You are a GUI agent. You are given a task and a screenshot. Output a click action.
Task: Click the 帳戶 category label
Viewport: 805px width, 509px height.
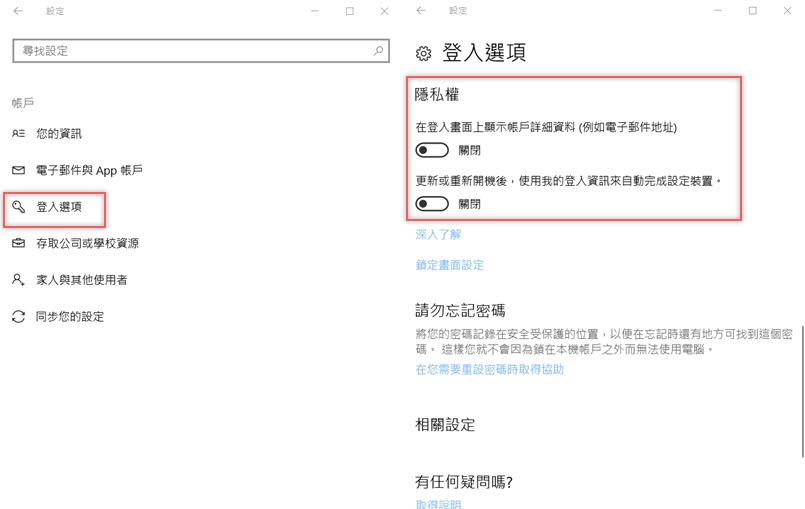(23, 103)
